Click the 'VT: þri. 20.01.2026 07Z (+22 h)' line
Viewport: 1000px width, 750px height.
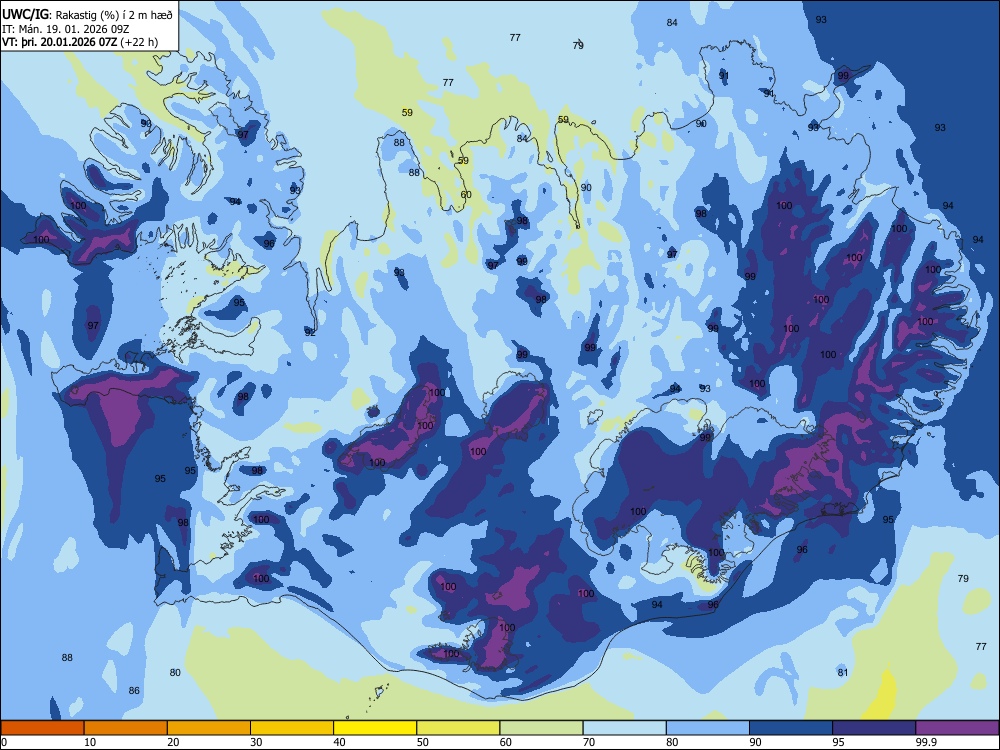pyautogui.click(x=80, y=42)
